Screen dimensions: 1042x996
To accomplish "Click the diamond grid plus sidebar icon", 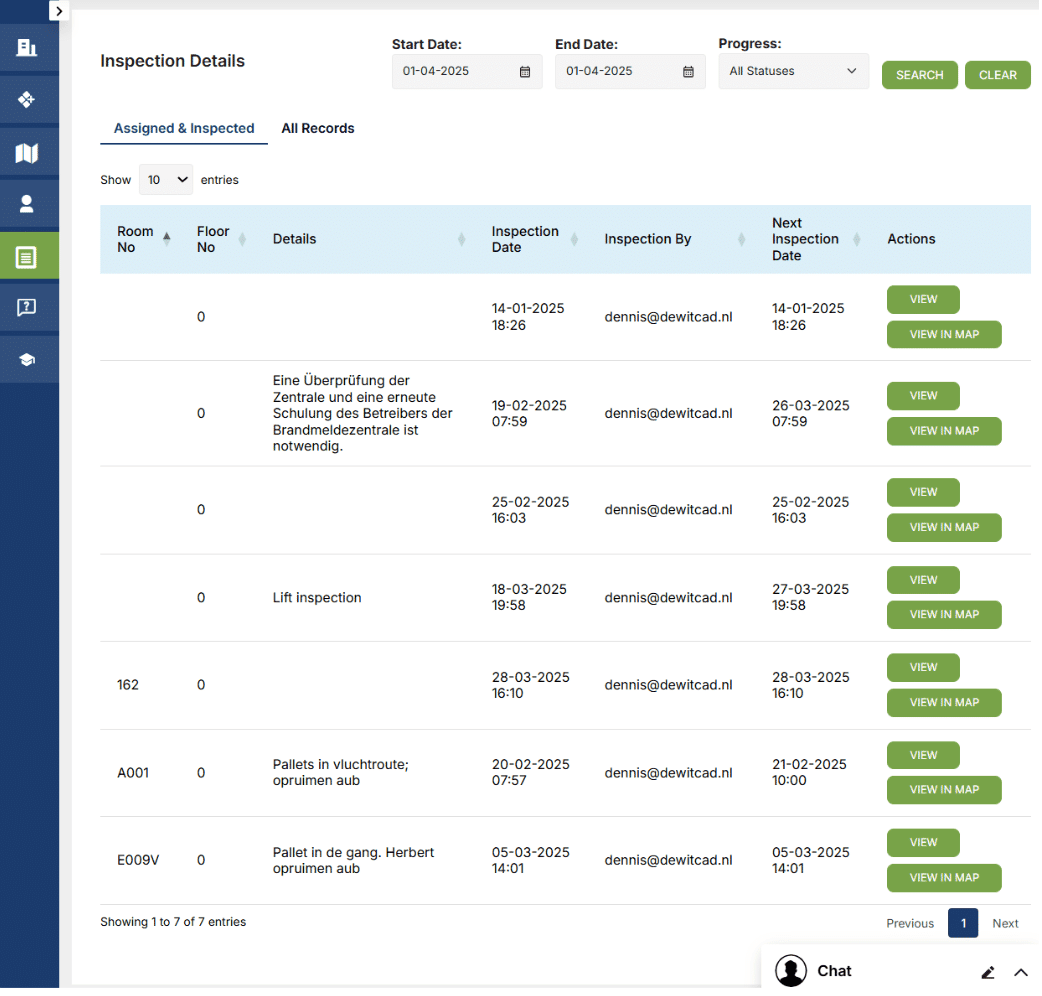I will (27, 99).
